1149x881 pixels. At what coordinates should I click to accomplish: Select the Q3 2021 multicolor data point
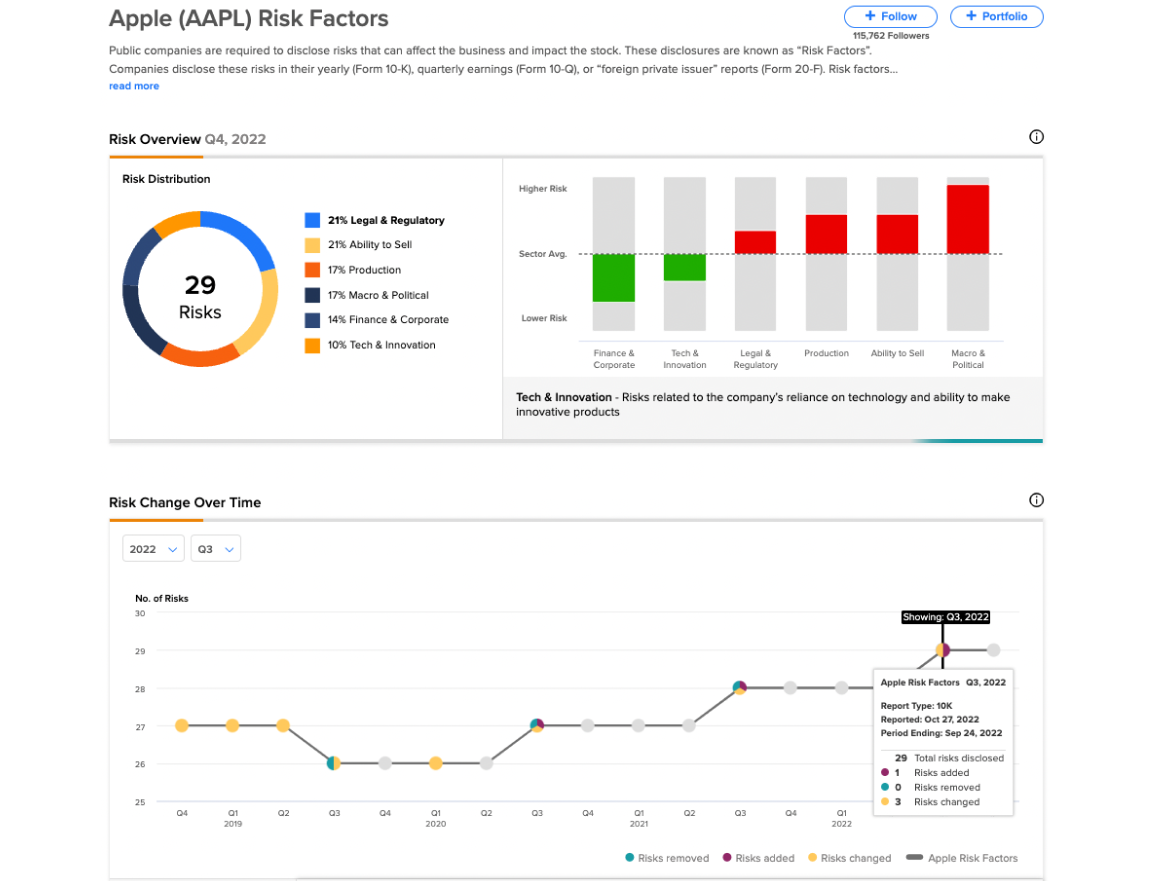pyautogui.click(x=739, y=688)
